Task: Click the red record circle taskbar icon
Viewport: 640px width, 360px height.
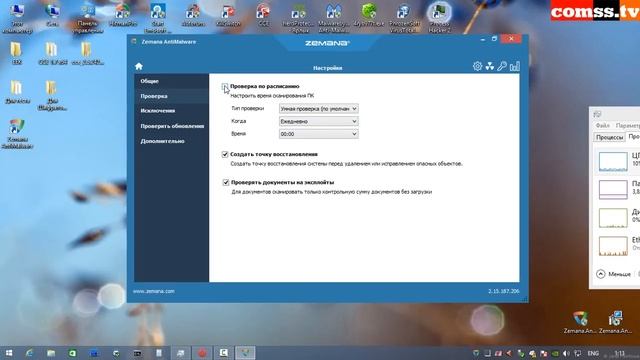Action: [x=202, y=353]
